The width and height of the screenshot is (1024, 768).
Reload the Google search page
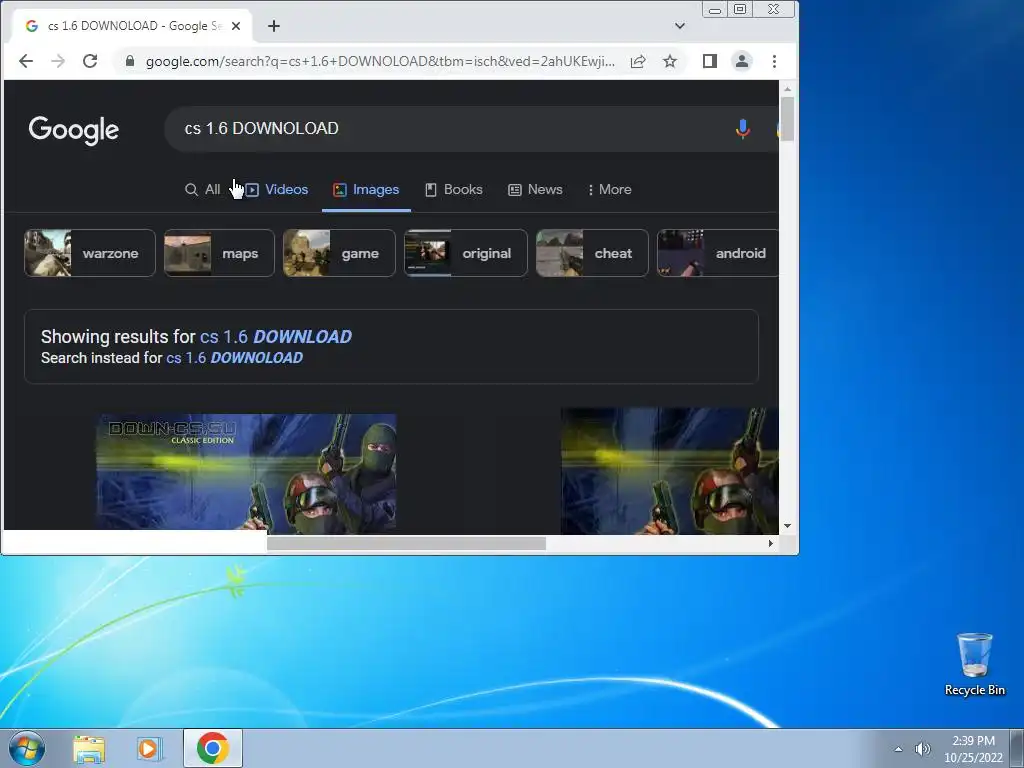(x=90, y=61)
